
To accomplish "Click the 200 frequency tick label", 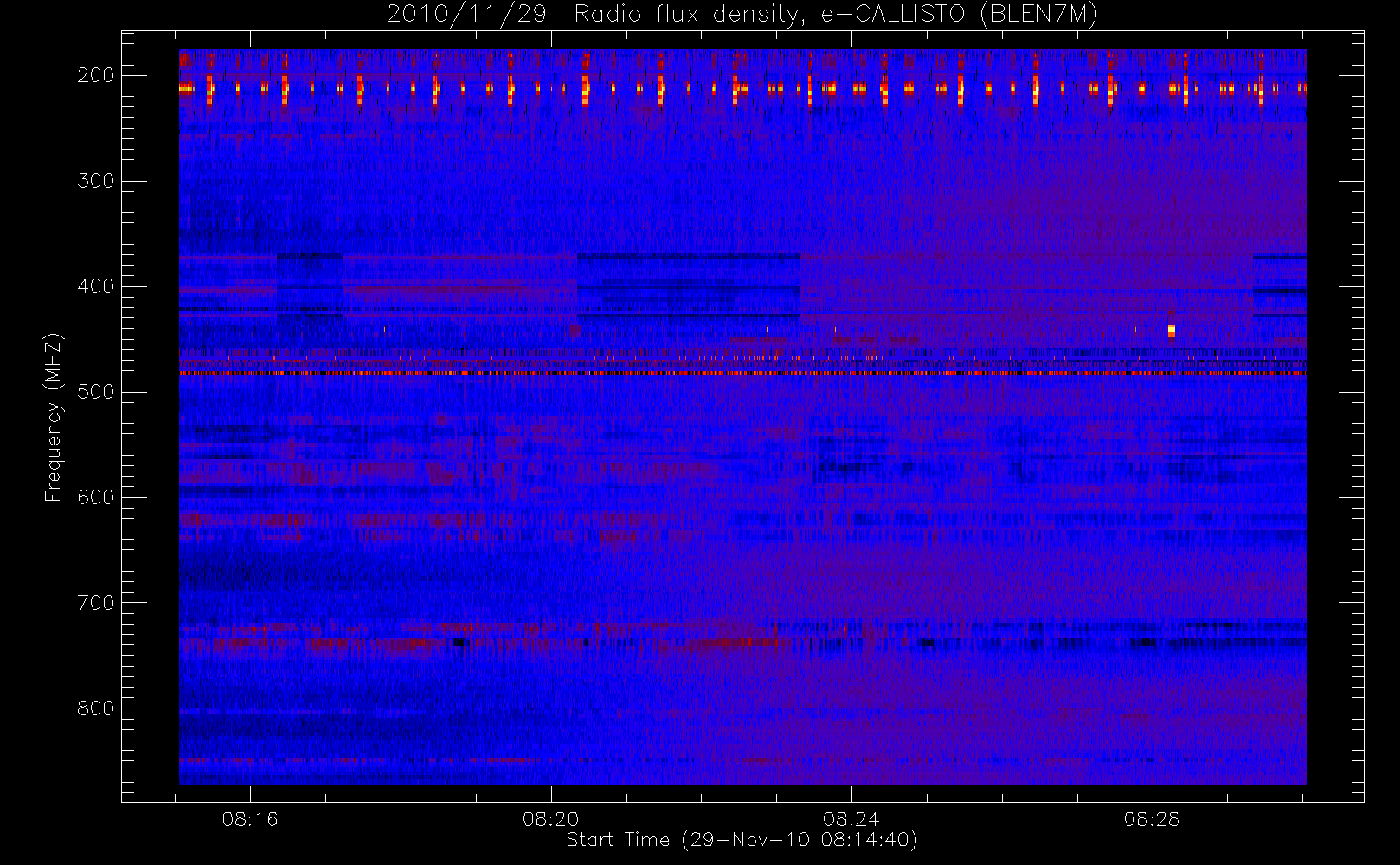I will pos(96,75).
